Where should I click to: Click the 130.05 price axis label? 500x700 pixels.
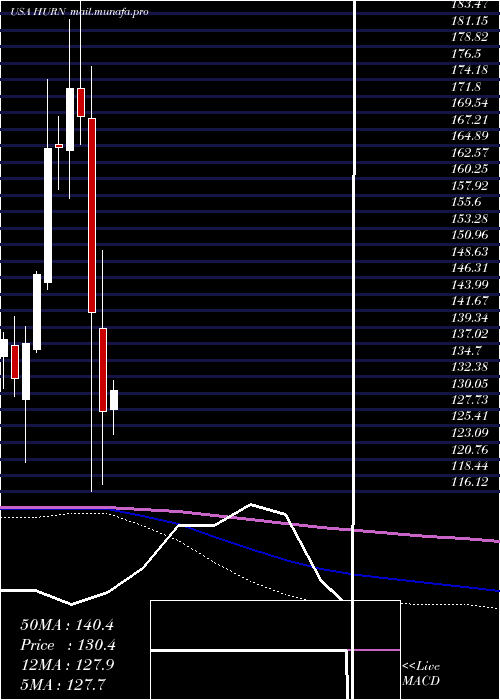[x=470, y=384]
